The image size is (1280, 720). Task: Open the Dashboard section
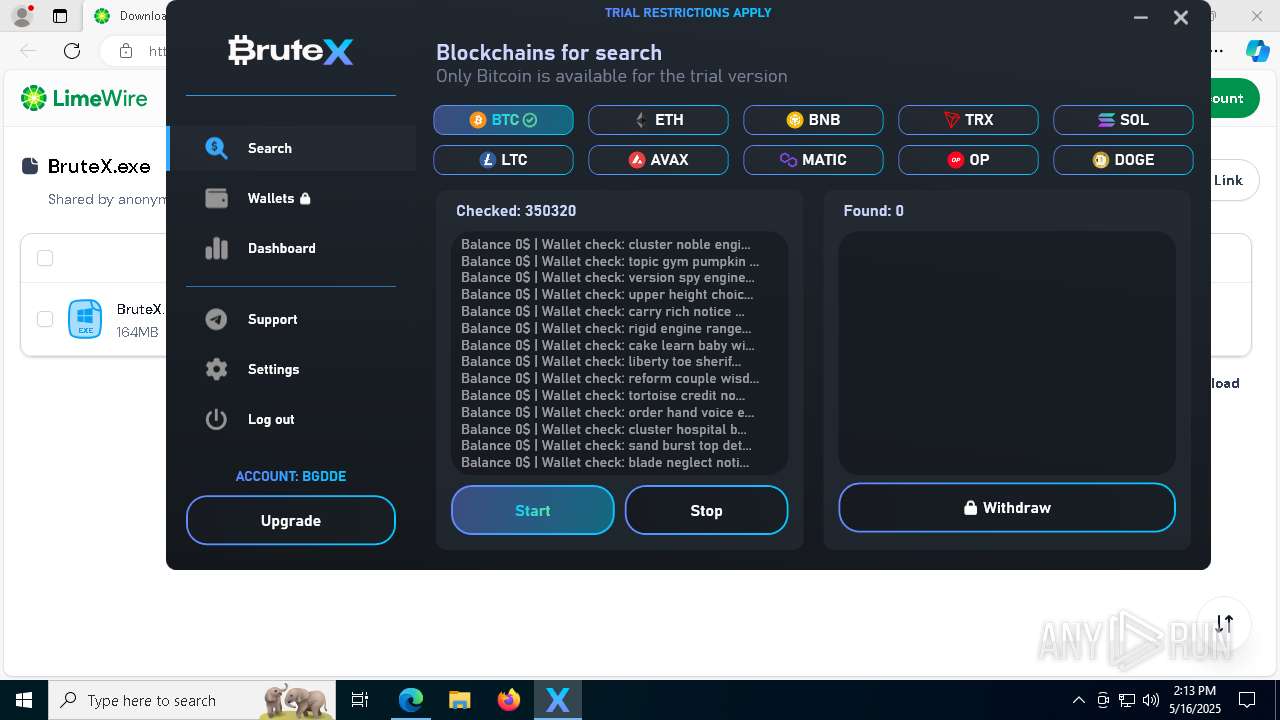[291, 248]
